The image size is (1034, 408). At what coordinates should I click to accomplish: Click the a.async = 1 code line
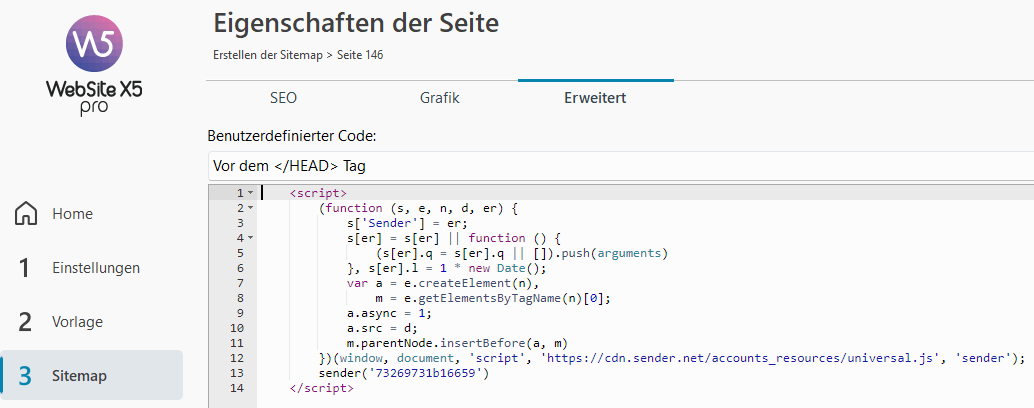point(378,313)
